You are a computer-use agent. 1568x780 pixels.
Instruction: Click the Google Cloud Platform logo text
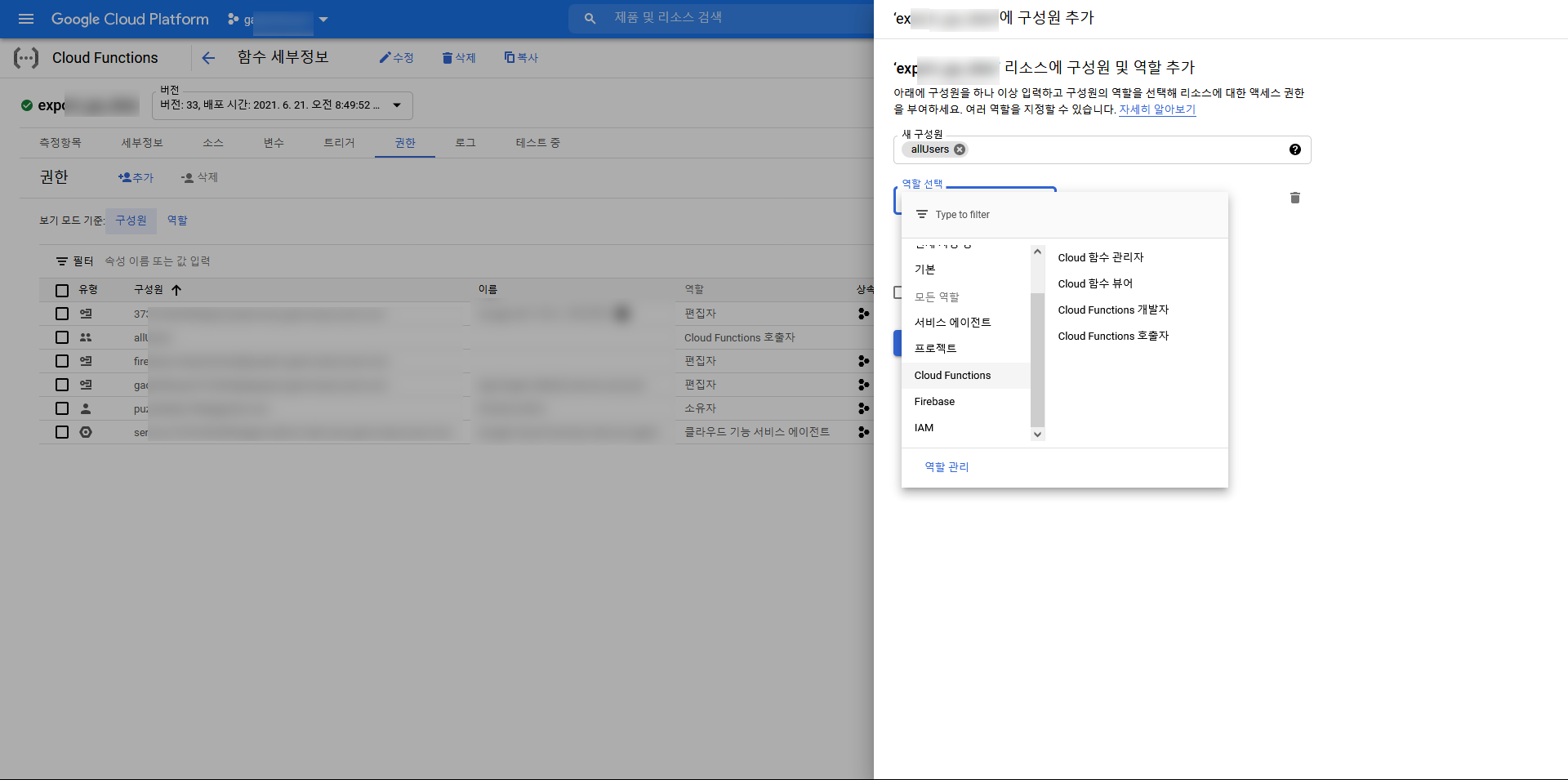130,19
